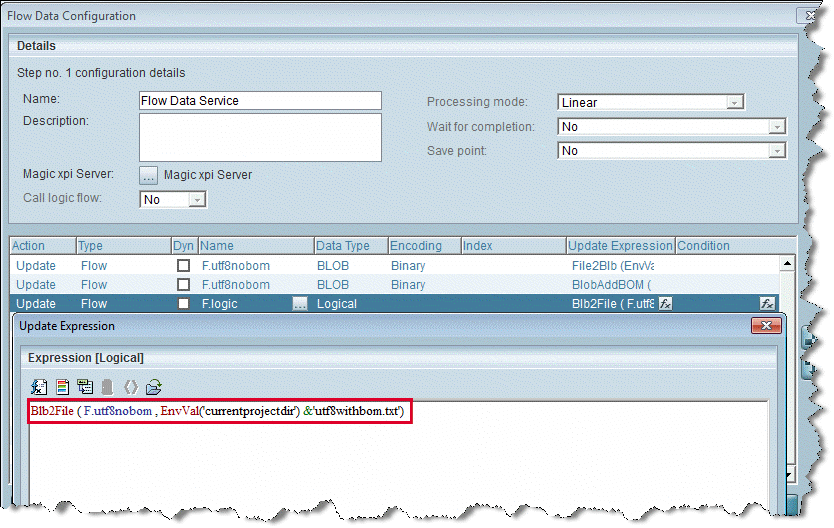Click Update action in the File2Blb row
The image size is (834, 528).
[36, 265]
